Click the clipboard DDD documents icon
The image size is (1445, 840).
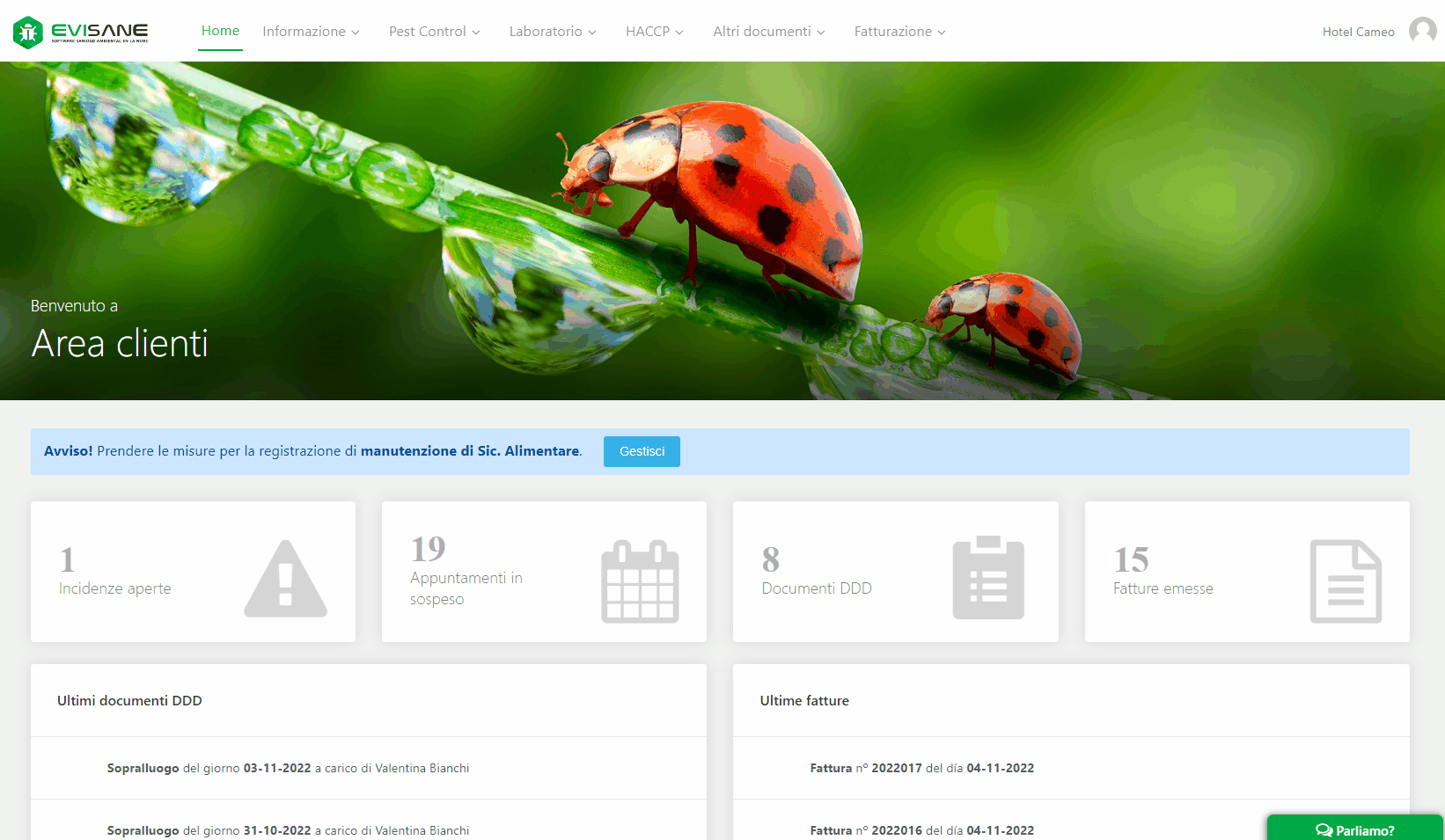pos(988,578)
